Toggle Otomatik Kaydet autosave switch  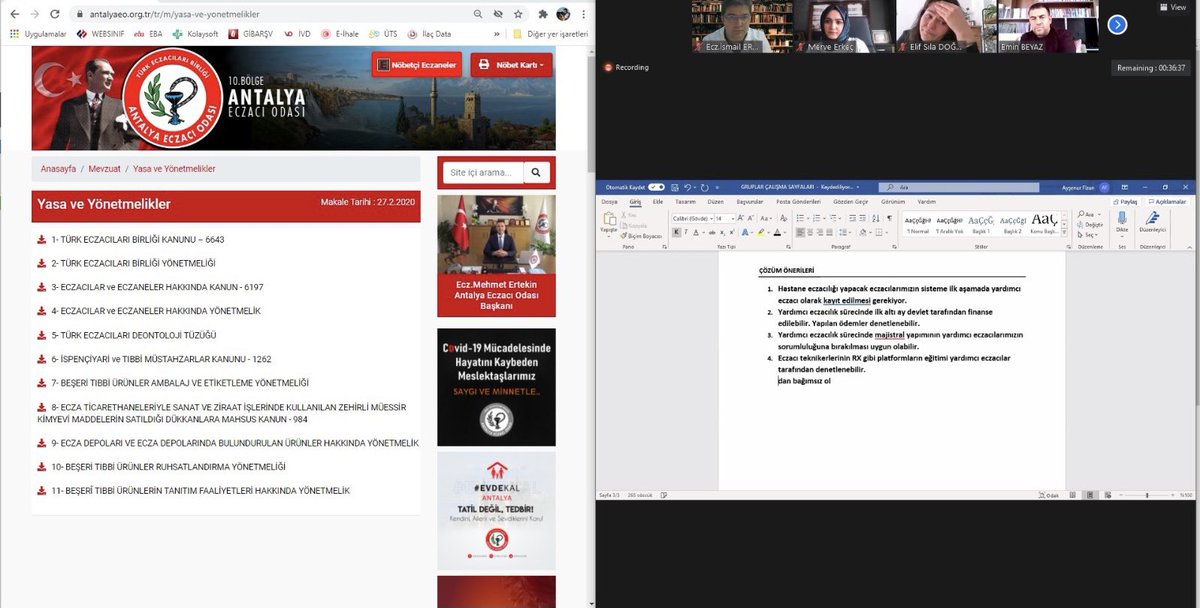[x=656, y=187]
